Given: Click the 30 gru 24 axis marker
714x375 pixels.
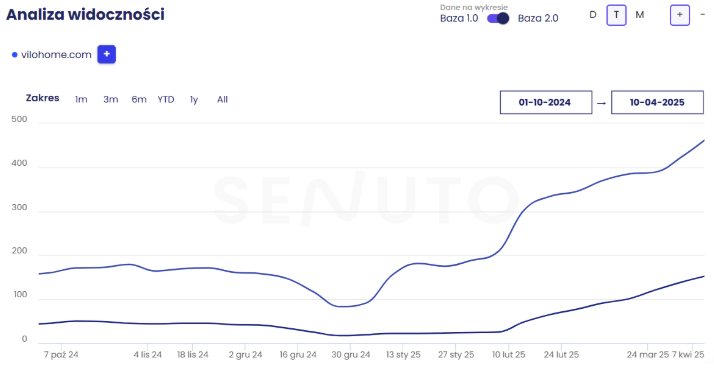Looking at the screenshot, I should tap(351, 355).
